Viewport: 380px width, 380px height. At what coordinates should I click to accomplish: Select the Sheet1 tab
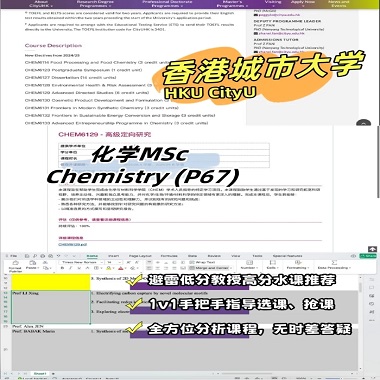[x=40, y=374]
